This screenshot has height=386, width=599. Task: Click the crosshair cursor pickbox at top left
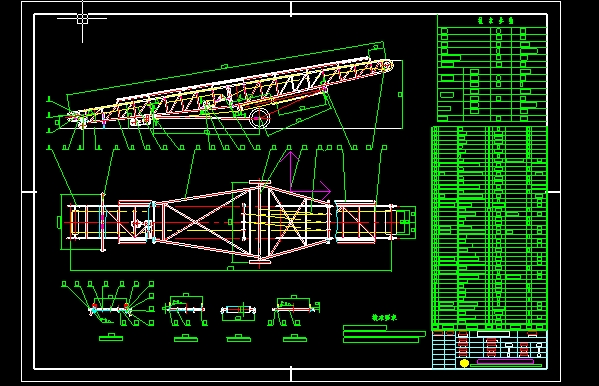tap(83, 19)
